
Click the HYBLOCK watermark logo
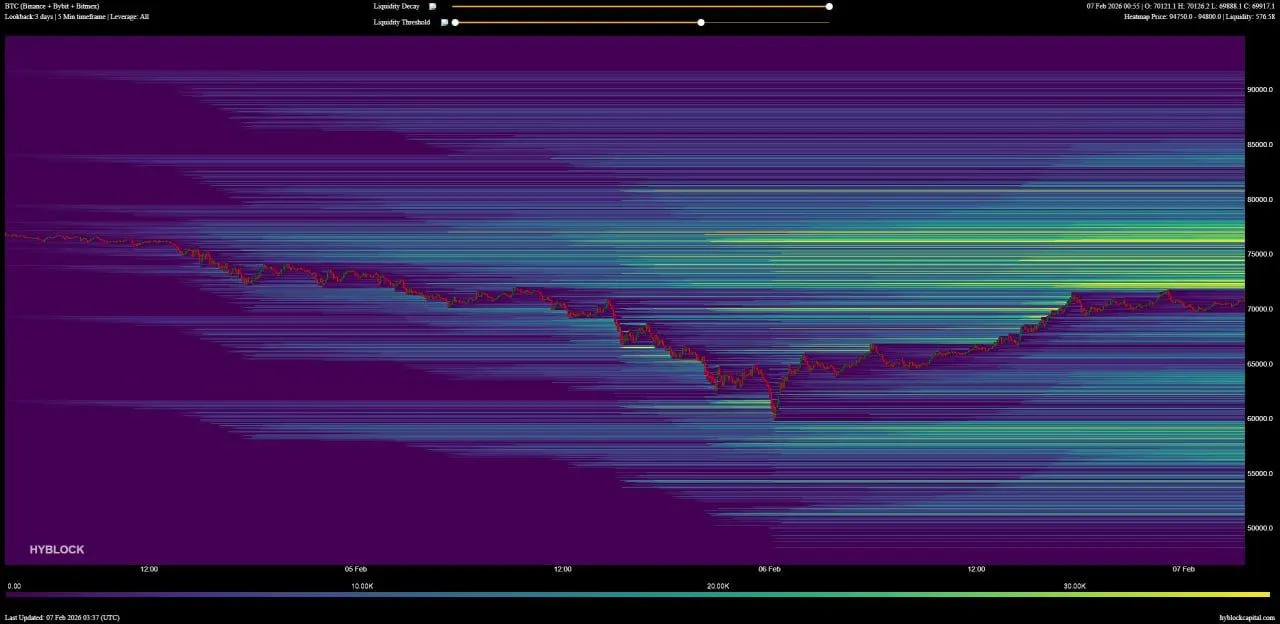point(57,550)
